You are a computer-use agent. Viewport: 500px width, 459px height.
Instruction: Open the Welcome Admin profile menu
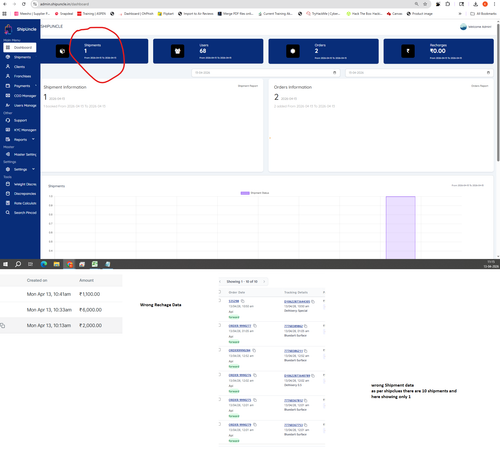click(x=476, y=27)
